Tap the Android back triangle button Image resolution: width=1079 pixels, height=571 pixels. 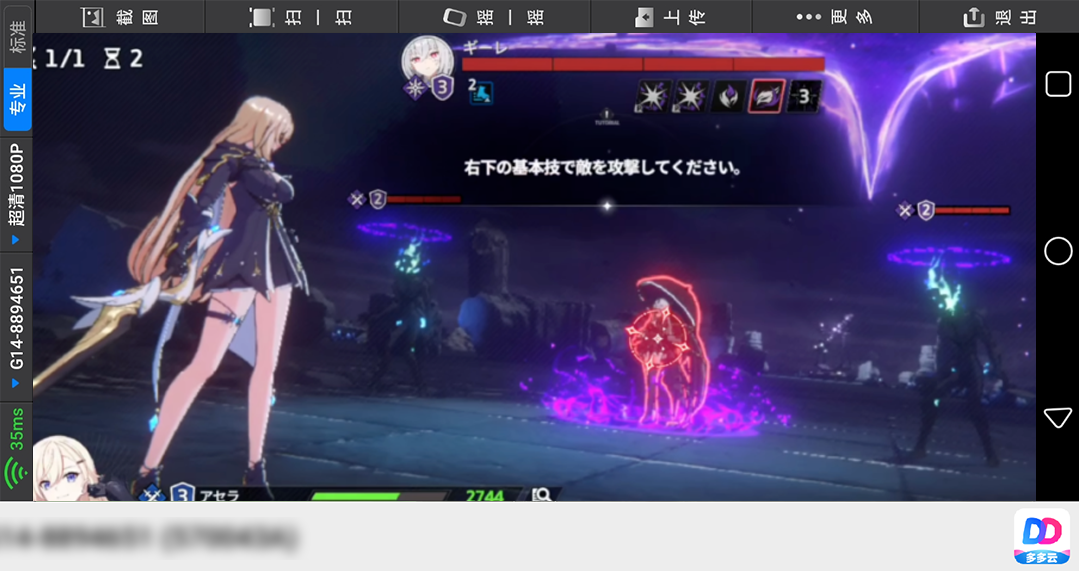[1058, 417]
